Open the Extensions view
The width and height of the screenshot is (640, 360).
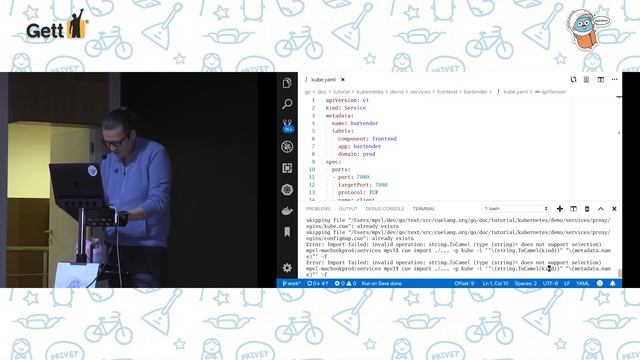click(287, 168)
